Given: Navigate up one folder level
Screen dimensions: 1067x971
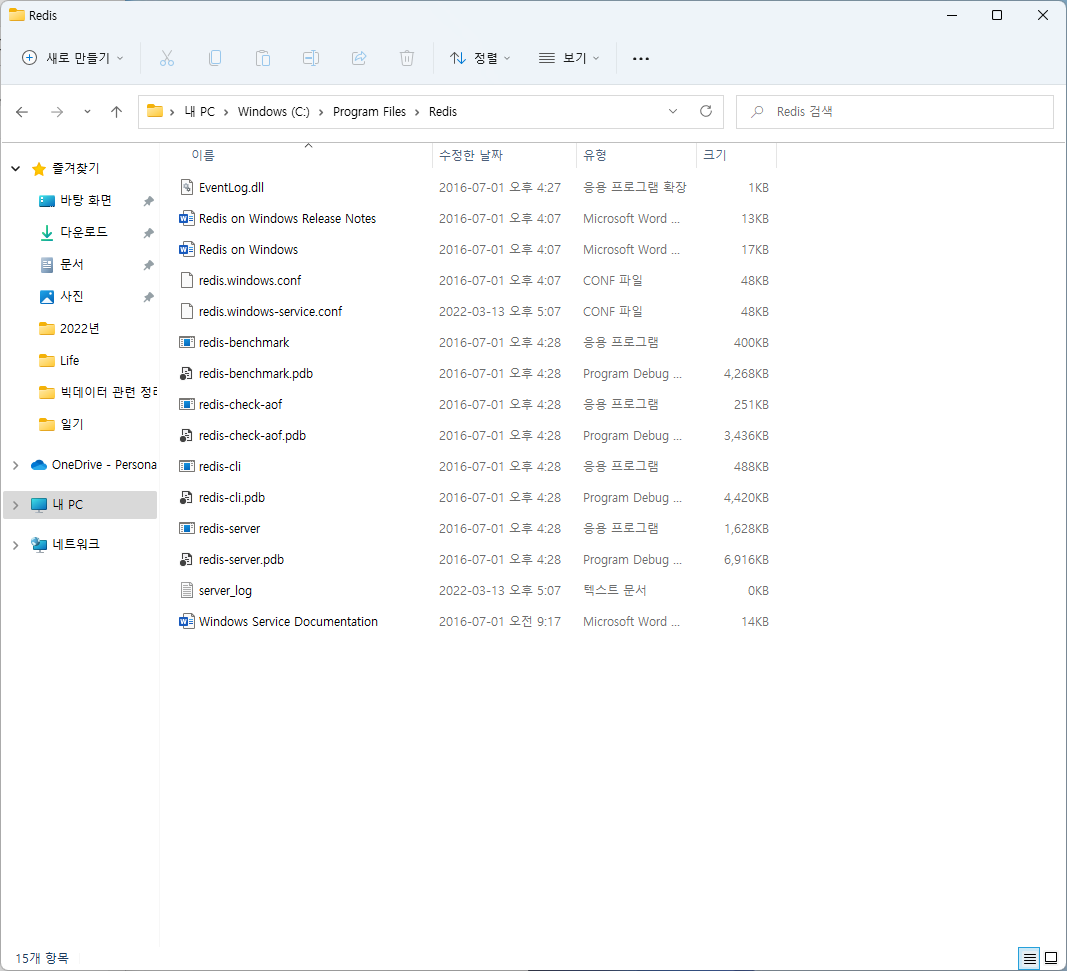Looking at the screenshot, I should click(116, 112).
